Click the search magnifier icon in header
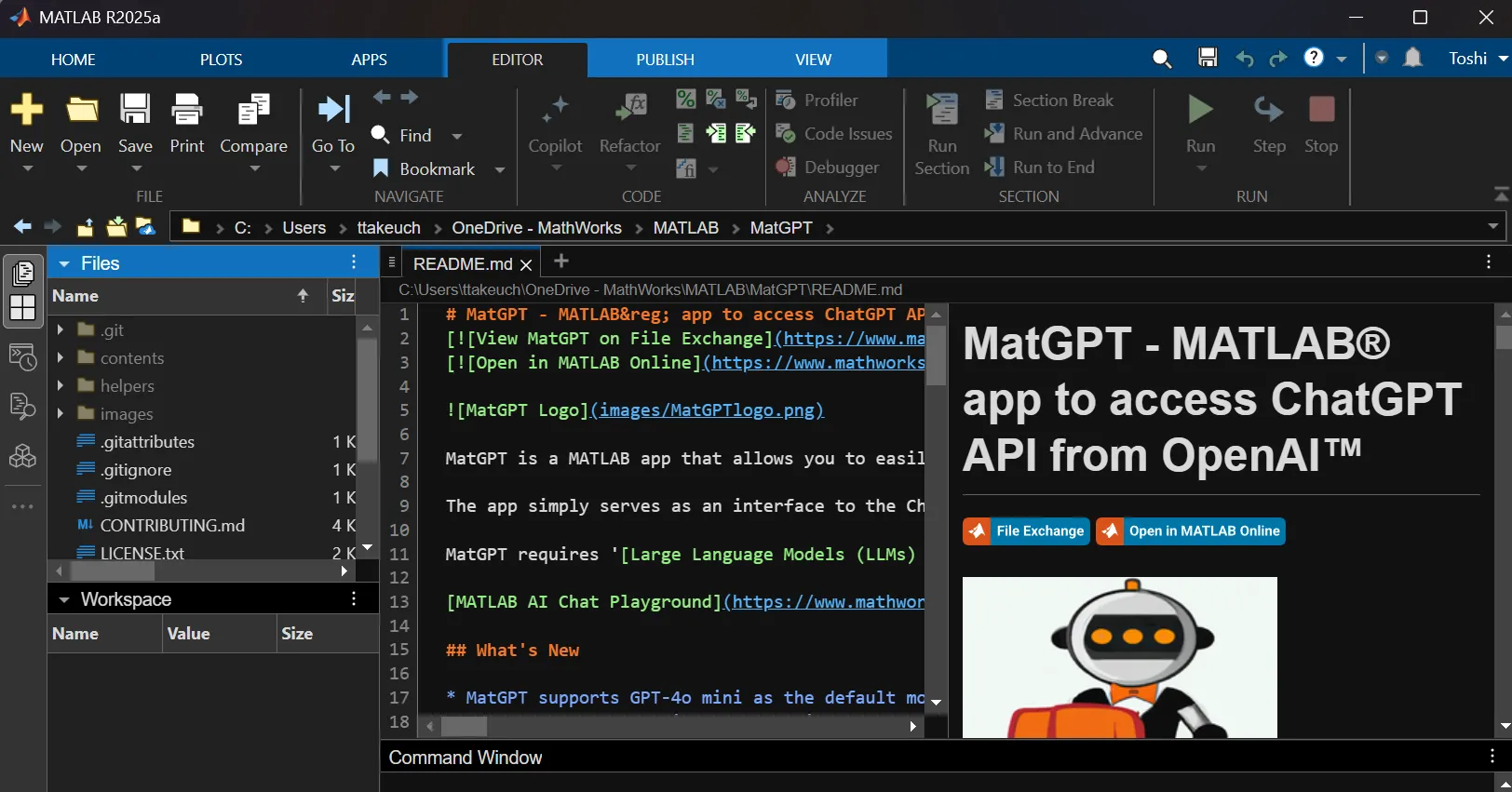Image resolution: width=1512 pixels, height=792 pixels. (1161, 59)
